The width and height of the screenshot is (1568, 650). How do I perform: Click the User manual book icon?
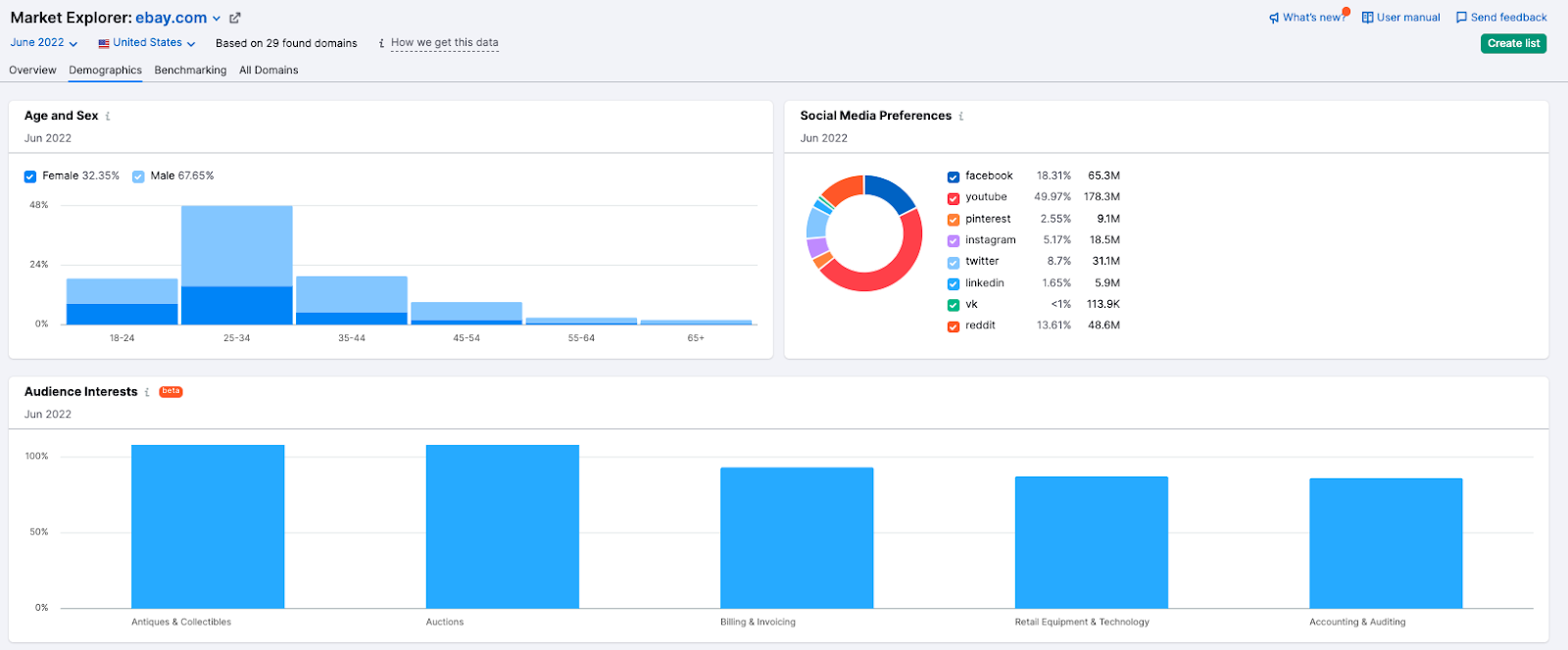[x=1367, y=18]
